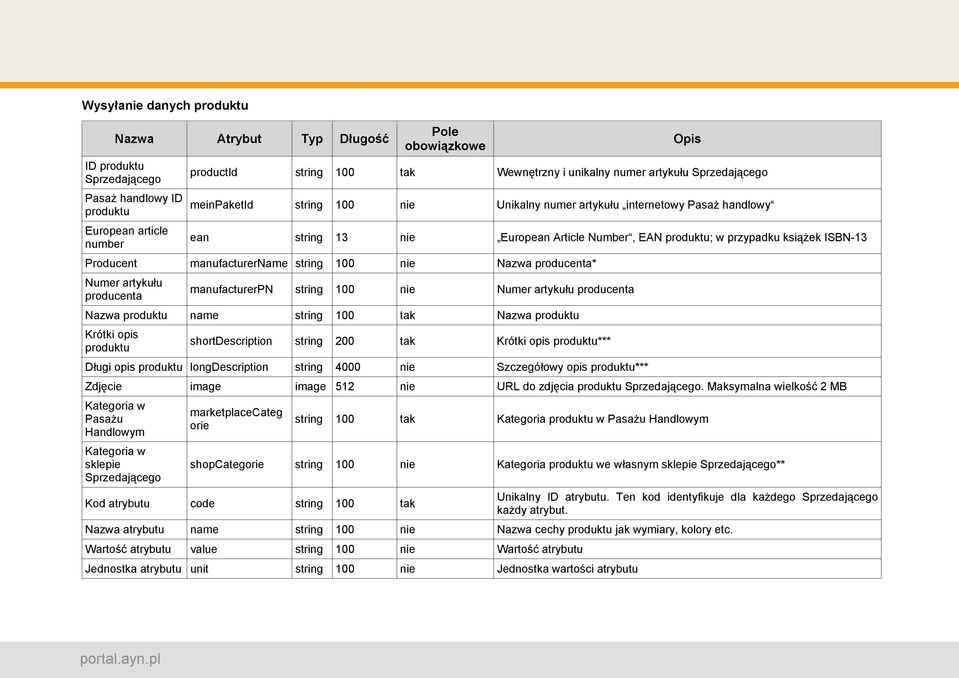Select the 'Jednostka atrybutu' name cell

tap(134, 569)
